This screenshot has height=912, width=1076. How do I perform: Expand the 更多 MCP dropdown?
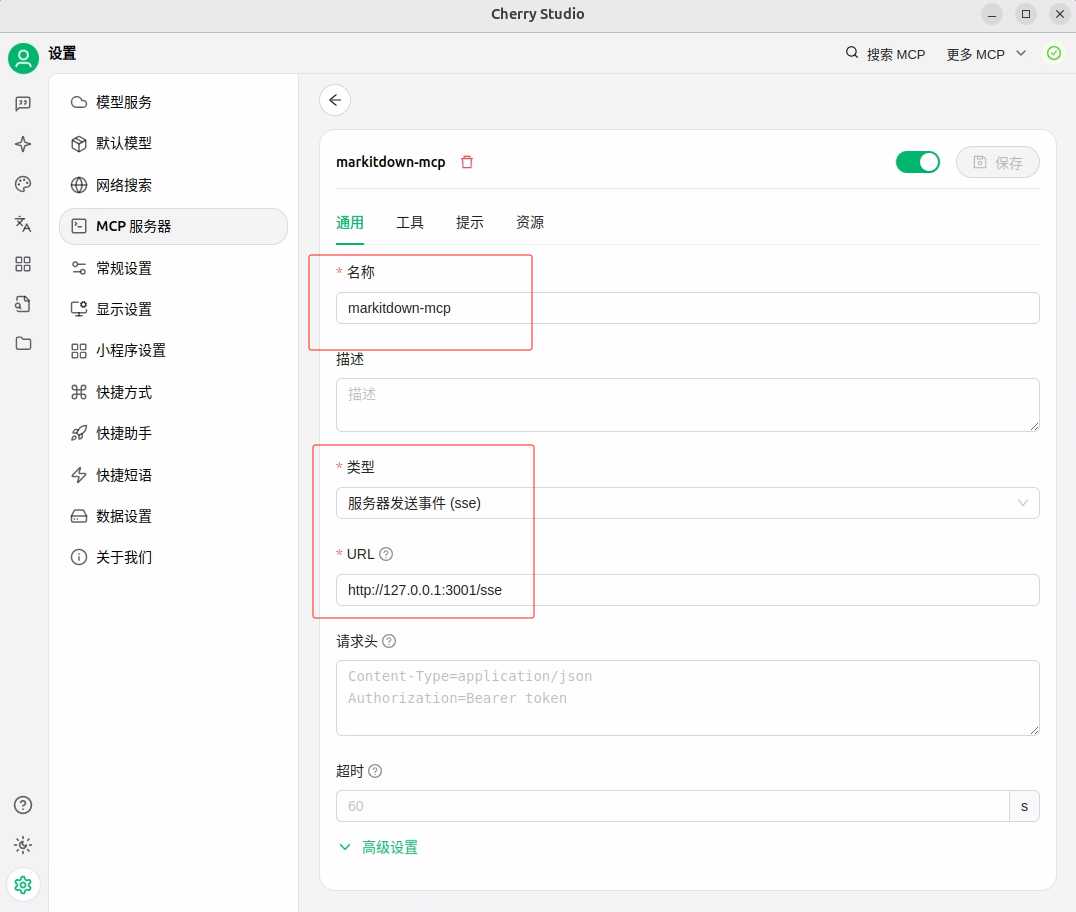[986, 54]
